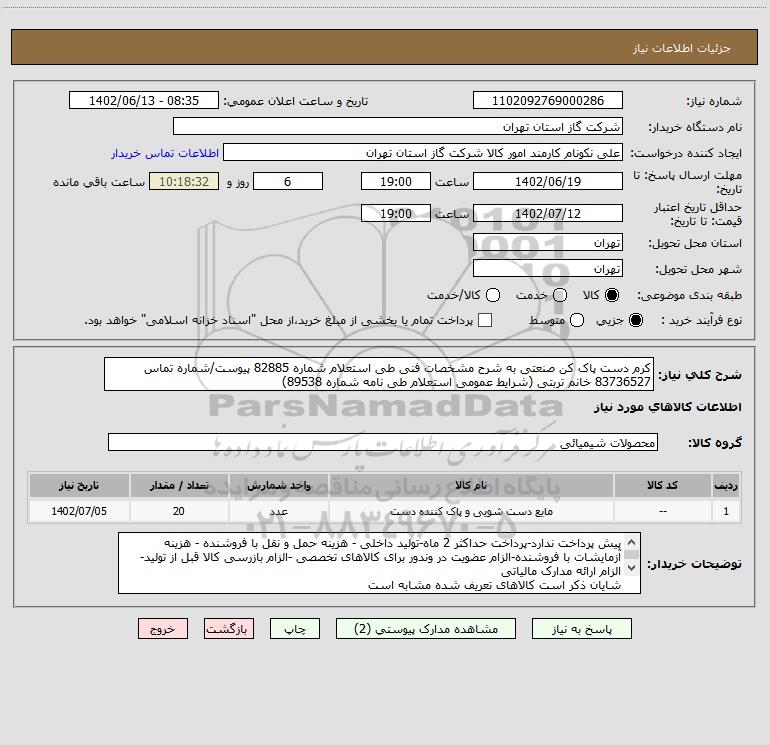
Task: Select the کالا radio button
Action: click(612, 295)
